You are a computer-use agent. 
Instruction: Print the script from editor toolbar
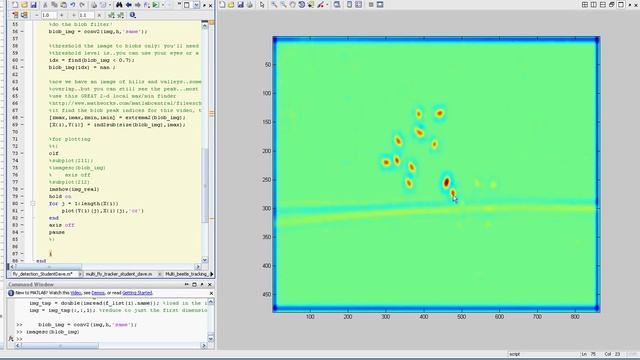[x=94, y=5]
